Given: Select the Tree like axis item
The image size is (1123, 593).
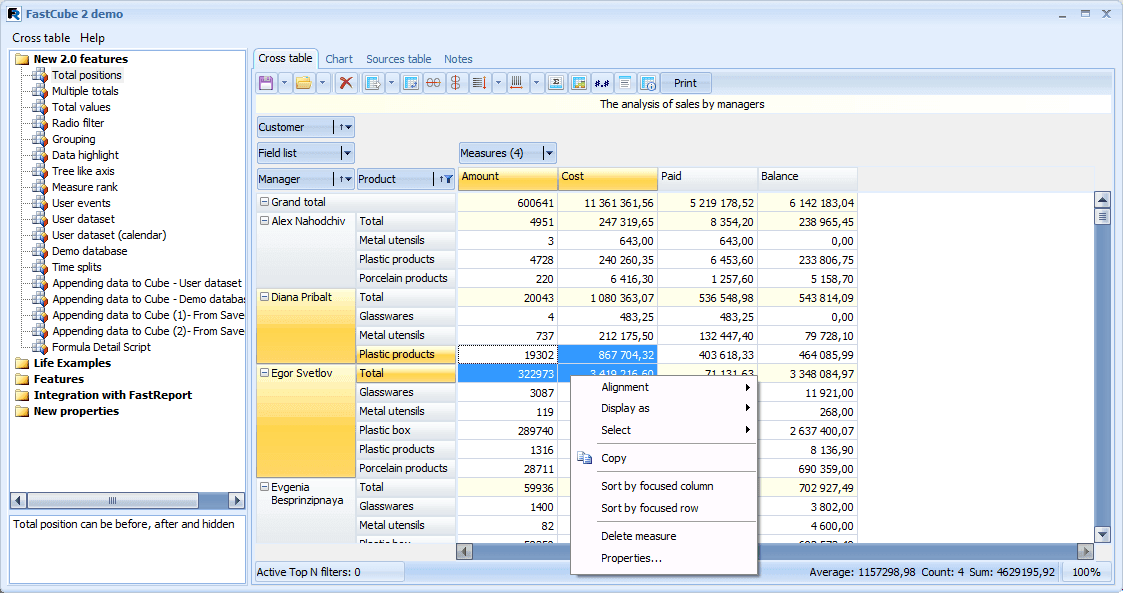Looking at the screenshot, I should coord(83,171).
